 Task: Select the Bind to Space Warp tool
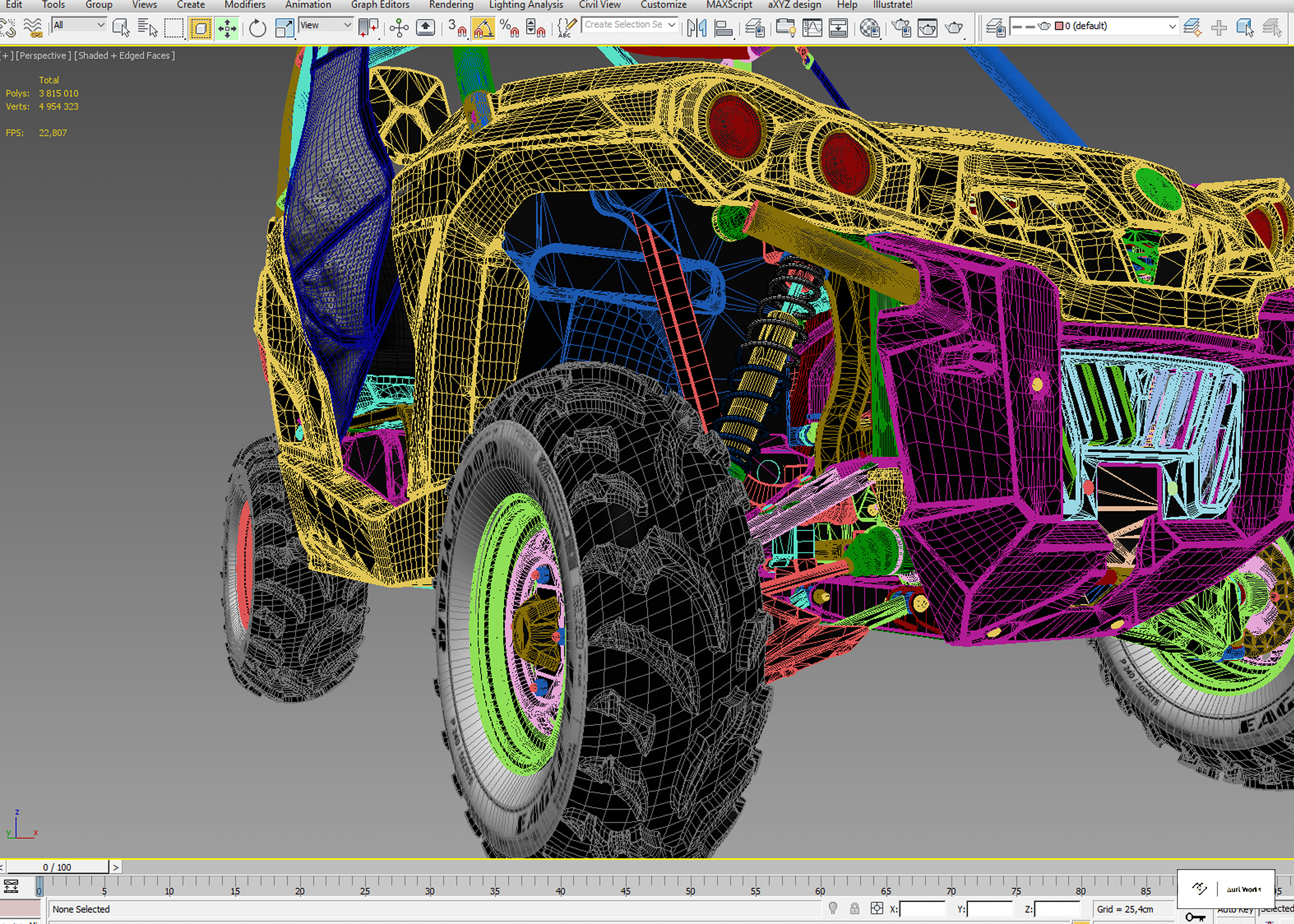tap(34, 27)
